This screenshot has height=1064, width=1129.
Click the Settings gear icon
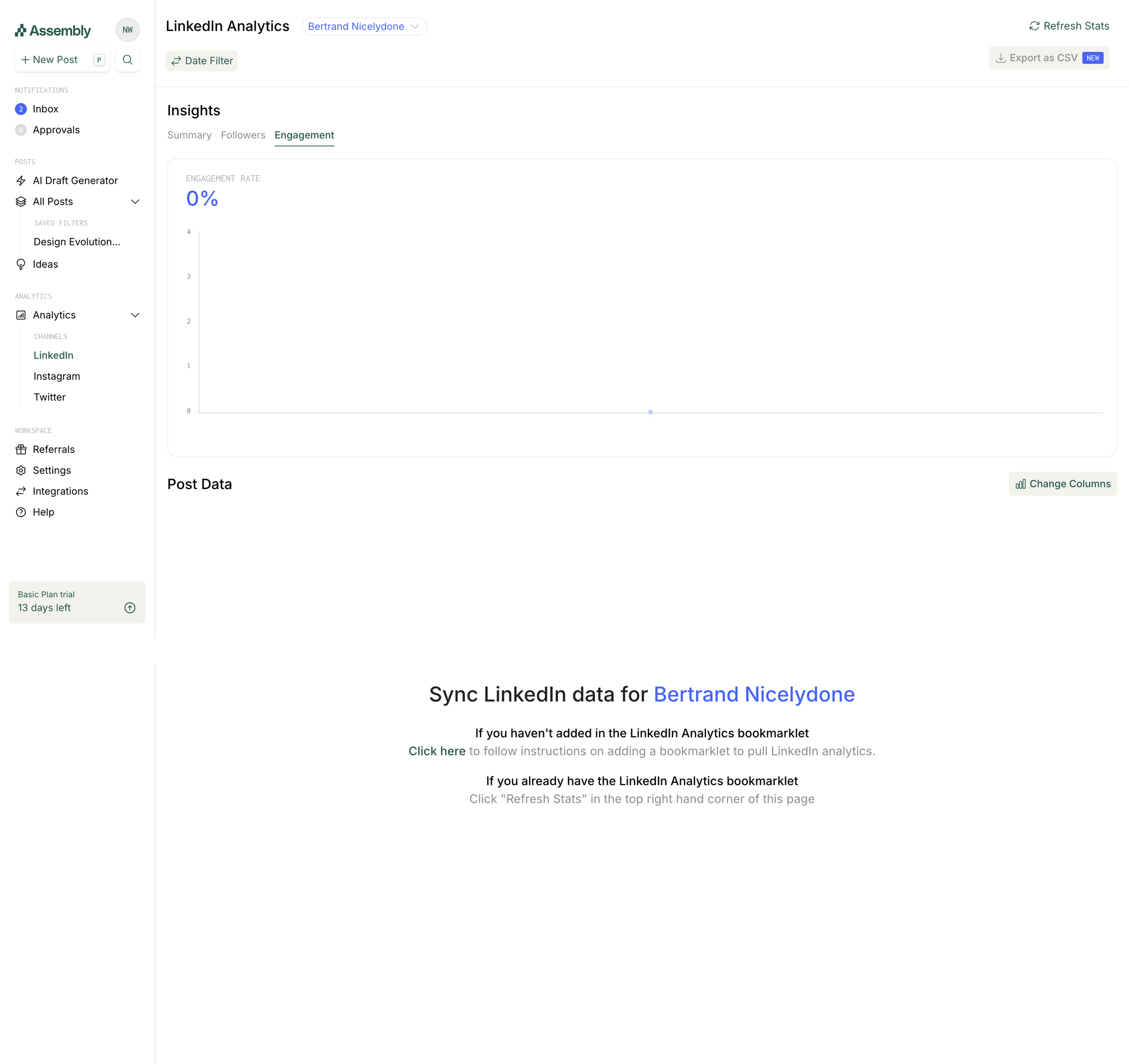[x=21, y=471]
